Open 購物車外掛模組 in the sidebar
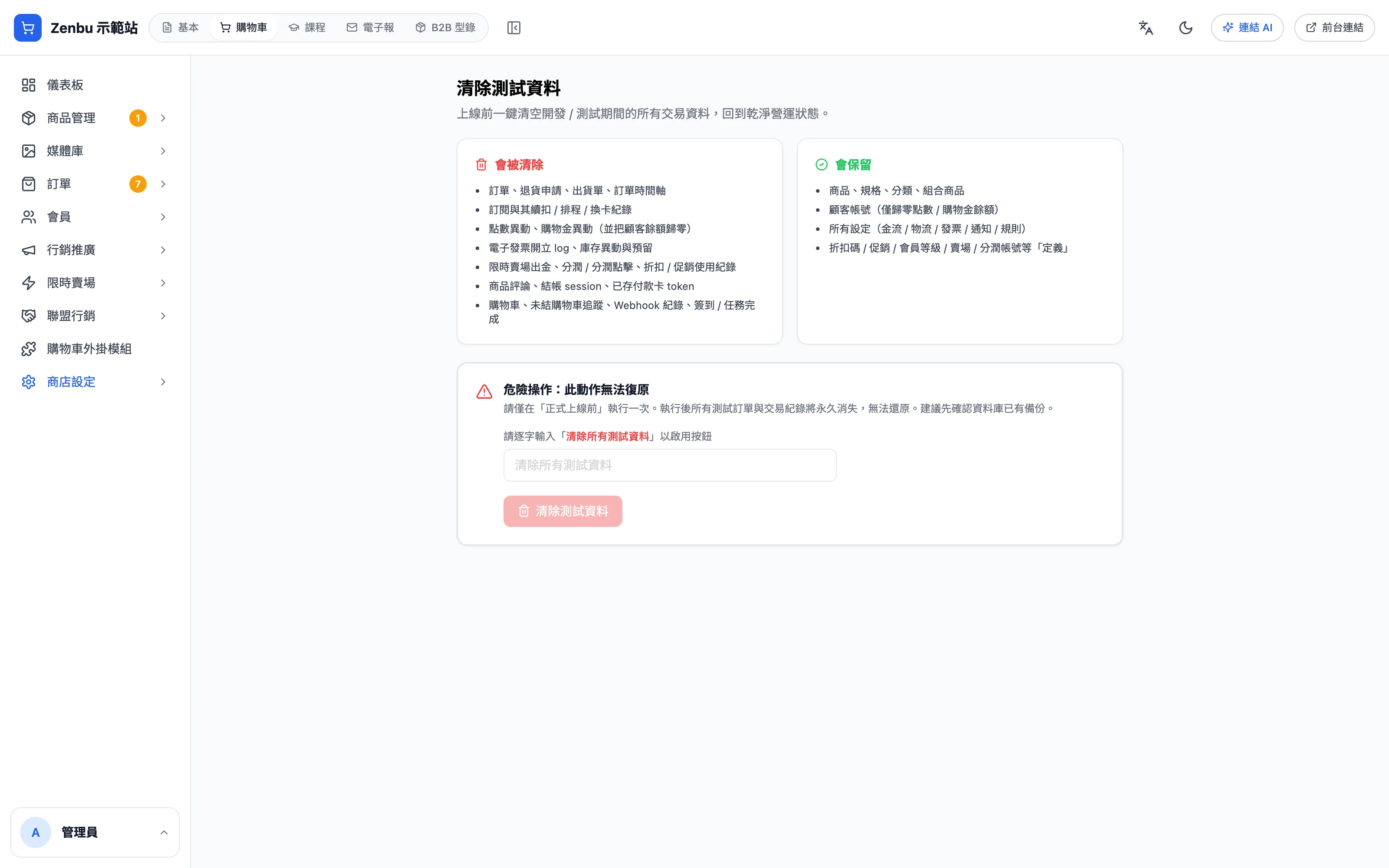 tap(95, 349)
